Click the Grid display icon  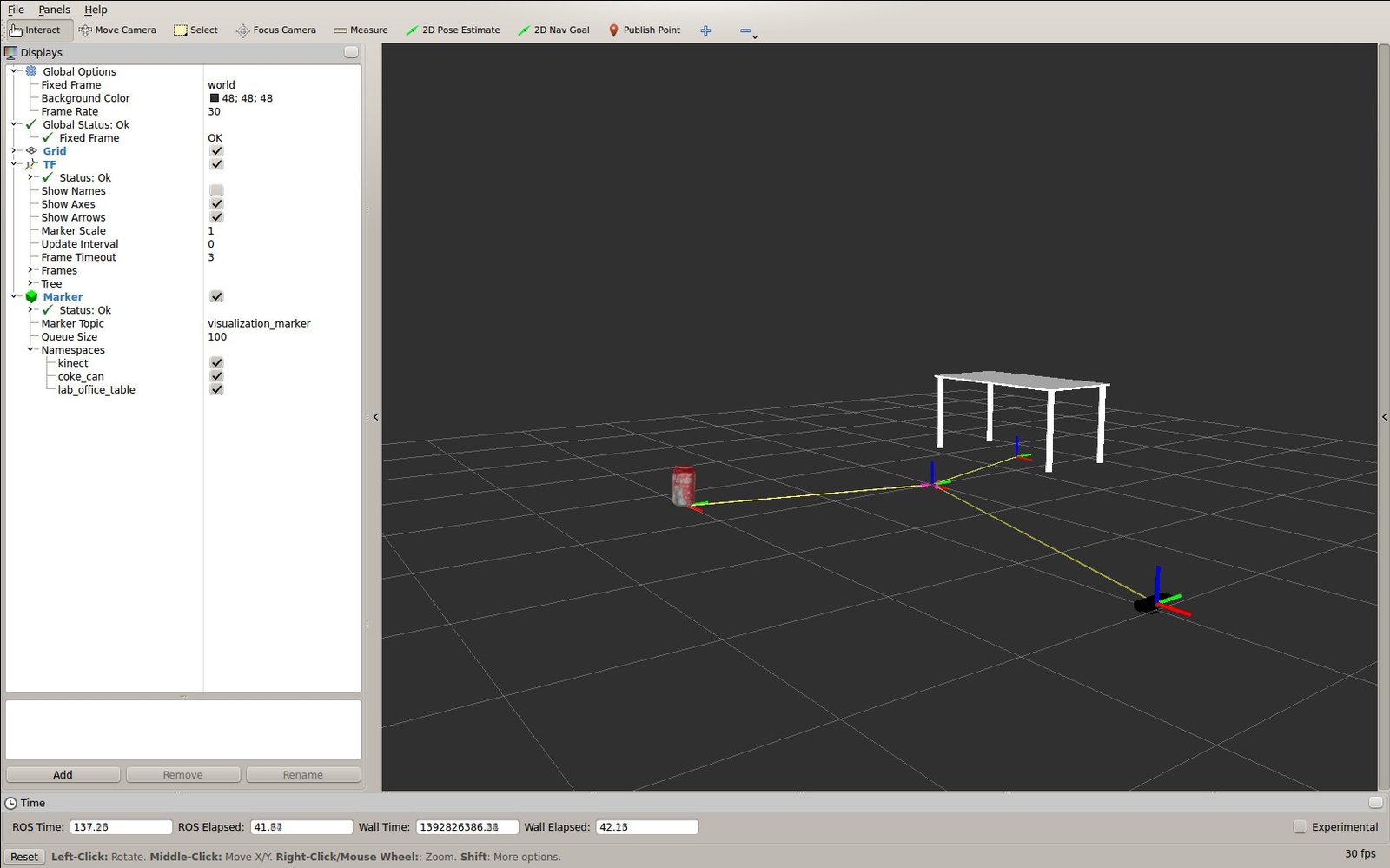[x=31, y=151]
